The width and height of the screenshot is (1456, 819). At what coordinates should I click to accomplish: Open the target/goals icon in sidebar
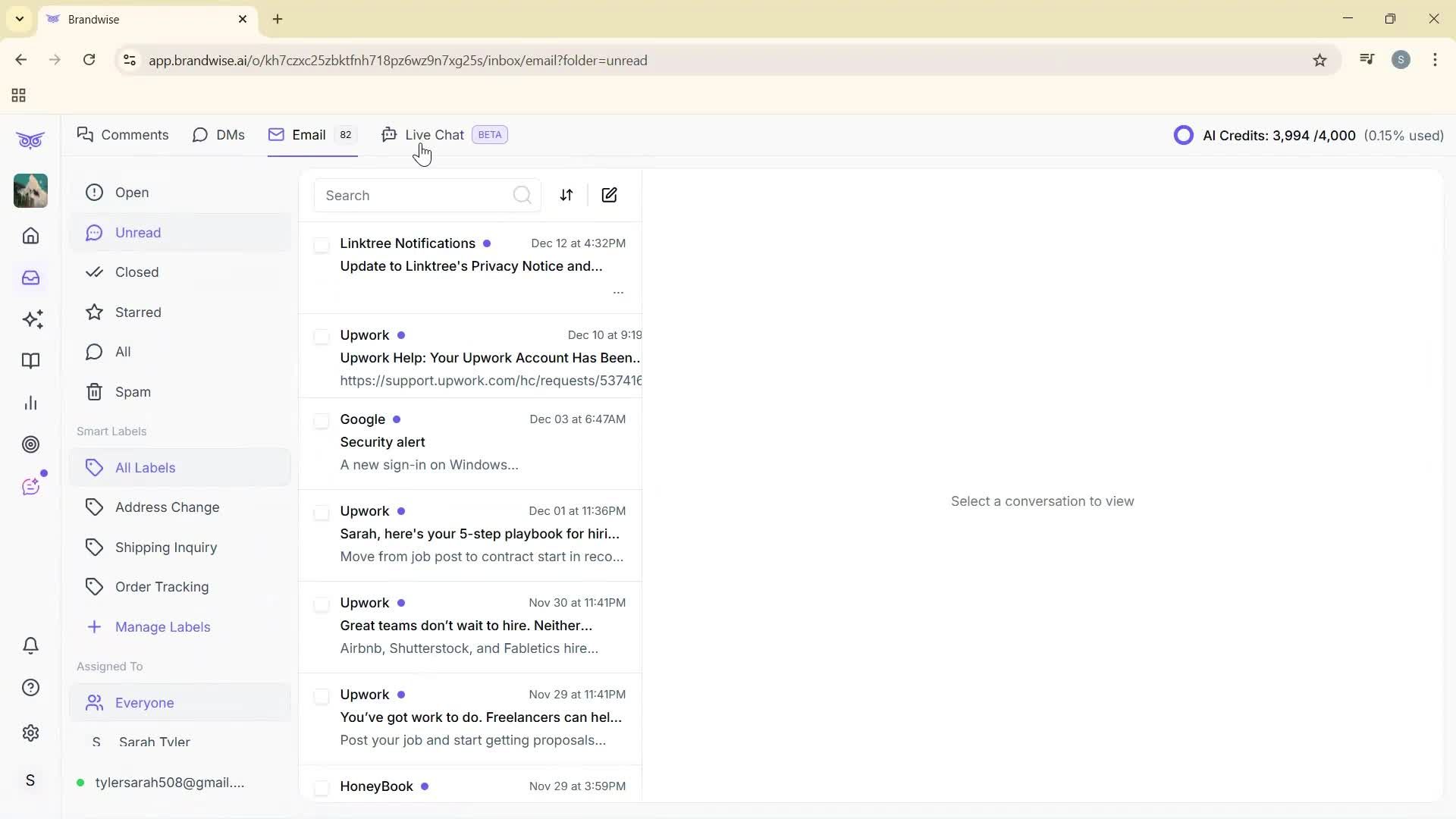(x=30, y=444)
